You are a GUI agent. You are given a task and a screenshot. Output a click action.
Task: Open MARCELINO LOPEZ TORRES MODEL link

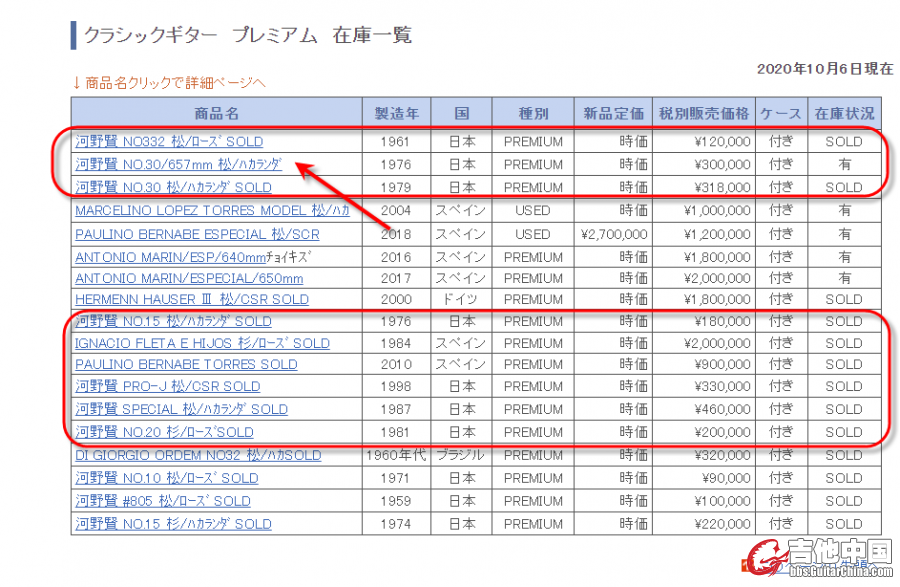coord(212,211)
